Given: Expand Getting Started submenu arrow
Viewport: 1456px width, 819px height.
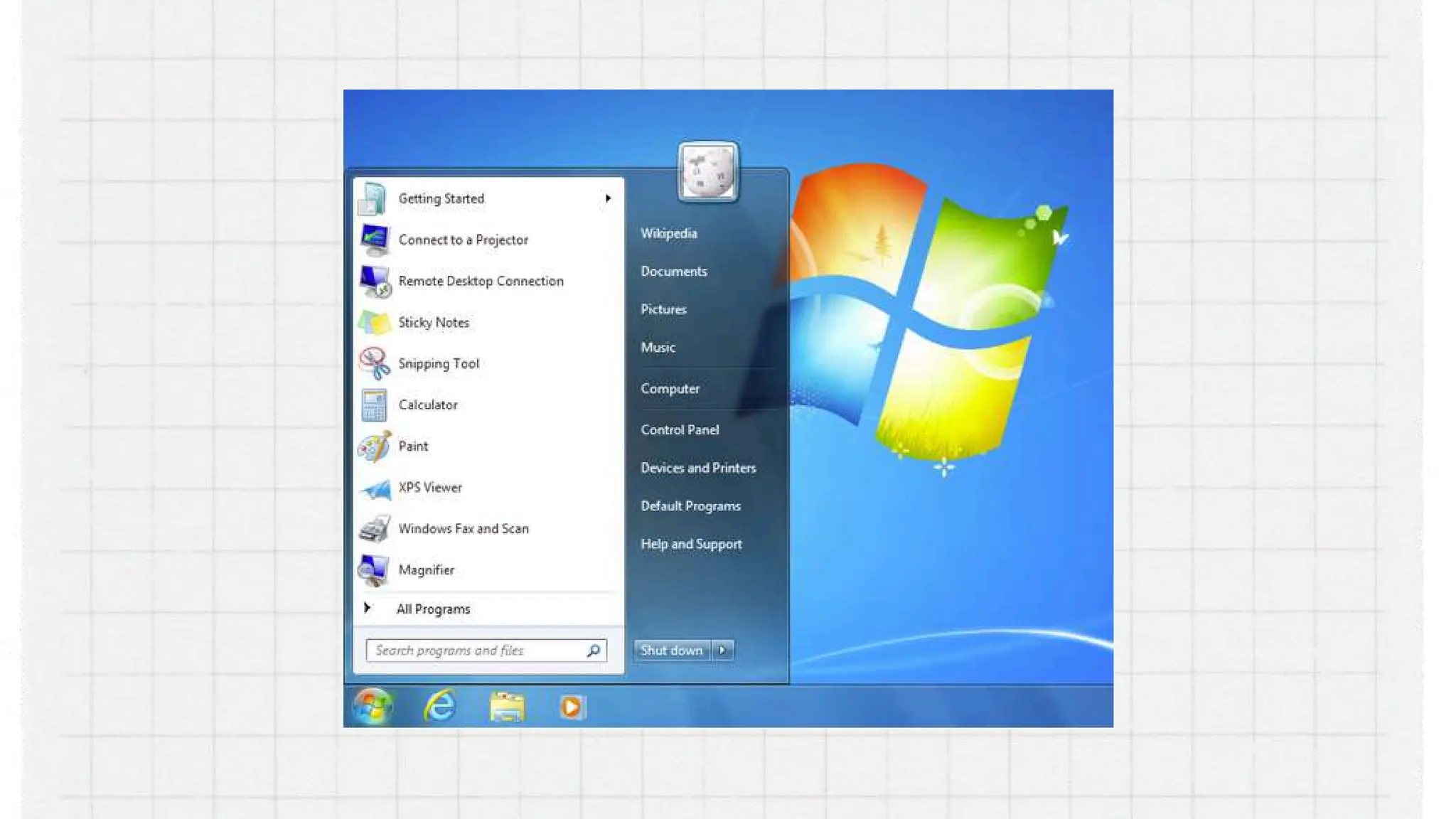Looking at the screenshot, I should [608, 198].
